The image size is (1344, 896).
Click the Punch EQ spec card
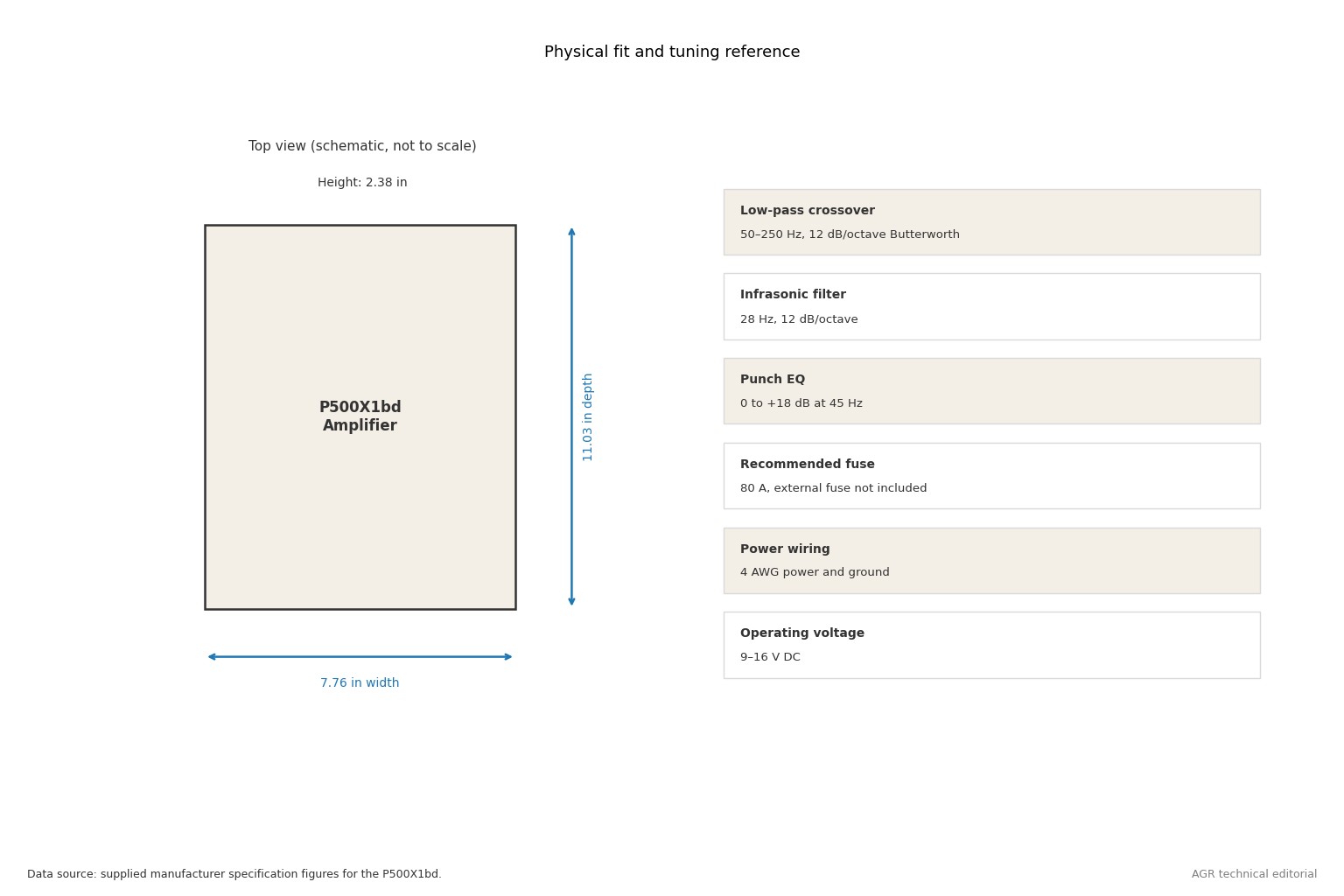pyautogui.click(x=991, y=391)
